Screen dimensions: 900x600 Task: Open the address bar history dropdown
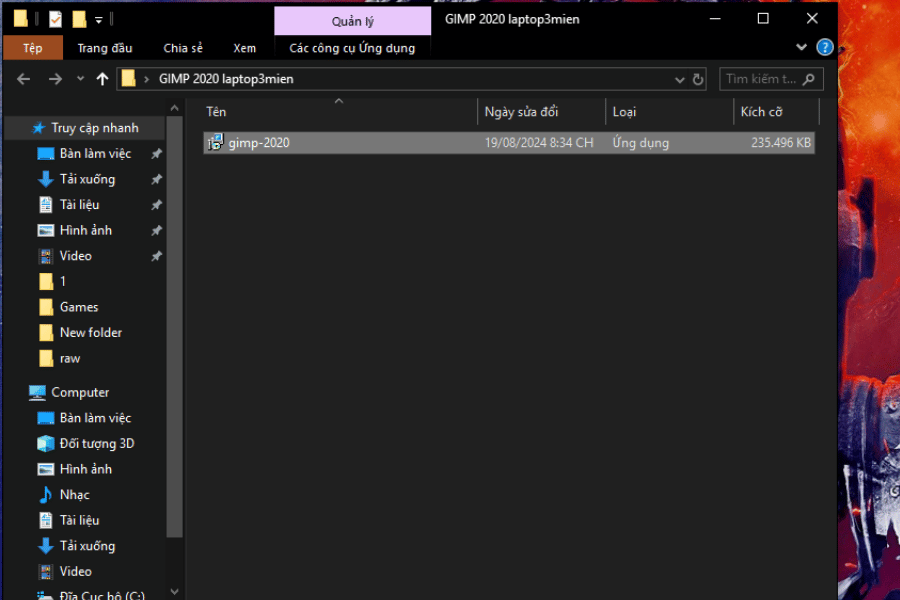pyautogui.click(x=679, y=79)
